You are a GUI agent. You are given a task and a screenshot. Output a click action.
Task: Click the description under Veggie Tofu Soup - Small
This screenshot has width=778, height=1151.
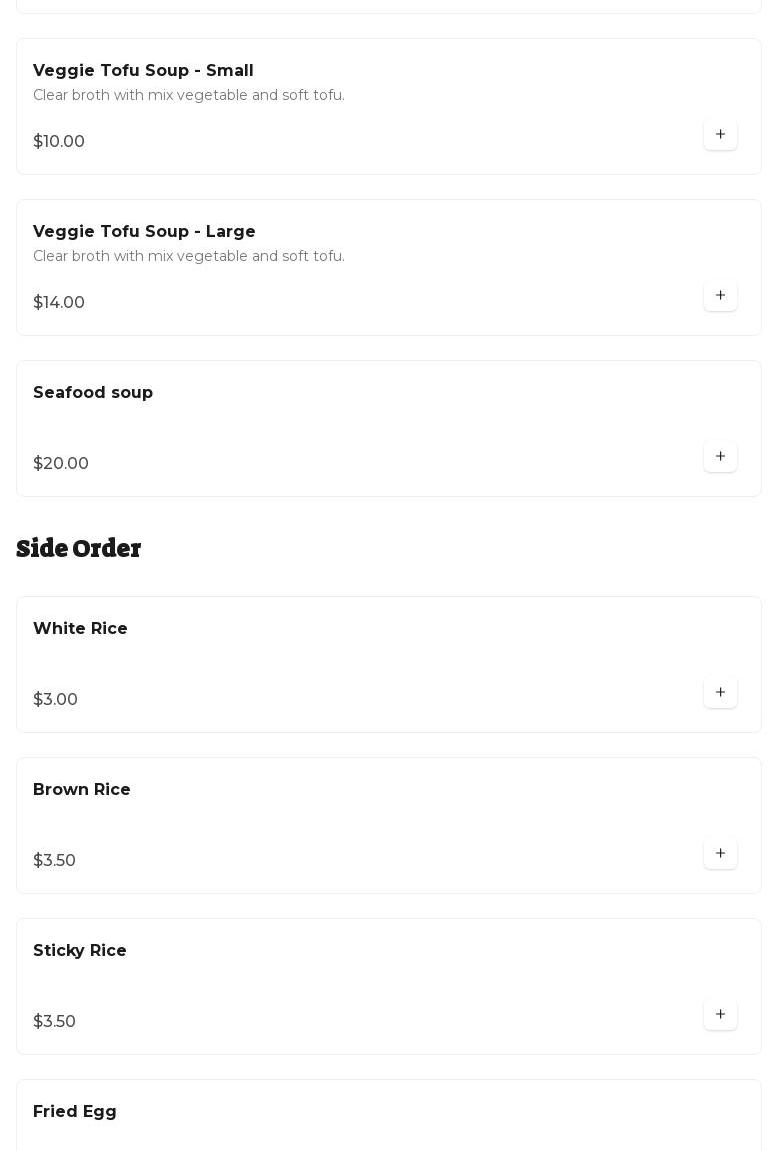point(189,96)
